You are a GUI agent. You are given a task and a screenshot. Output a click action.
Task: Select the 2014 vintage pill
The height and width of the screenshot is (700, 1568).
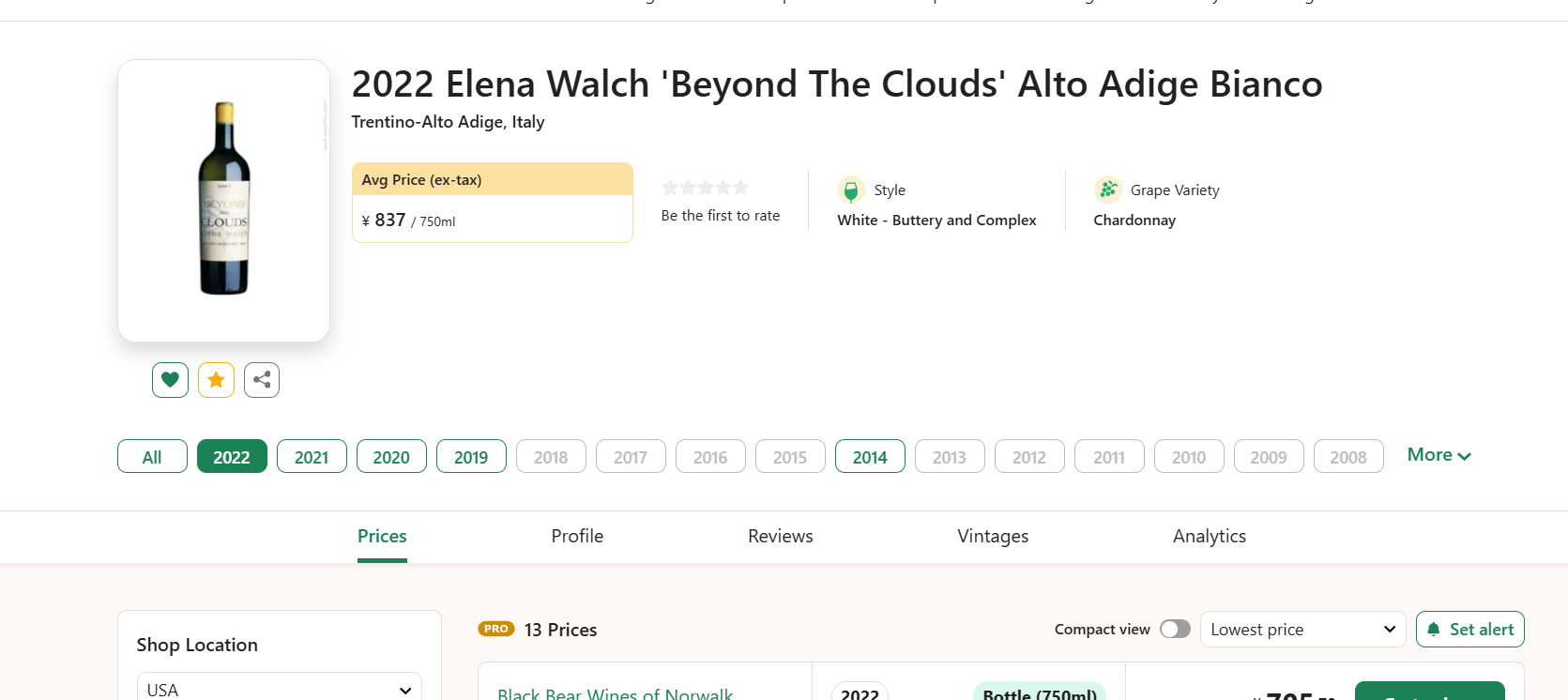coord(870,457)
